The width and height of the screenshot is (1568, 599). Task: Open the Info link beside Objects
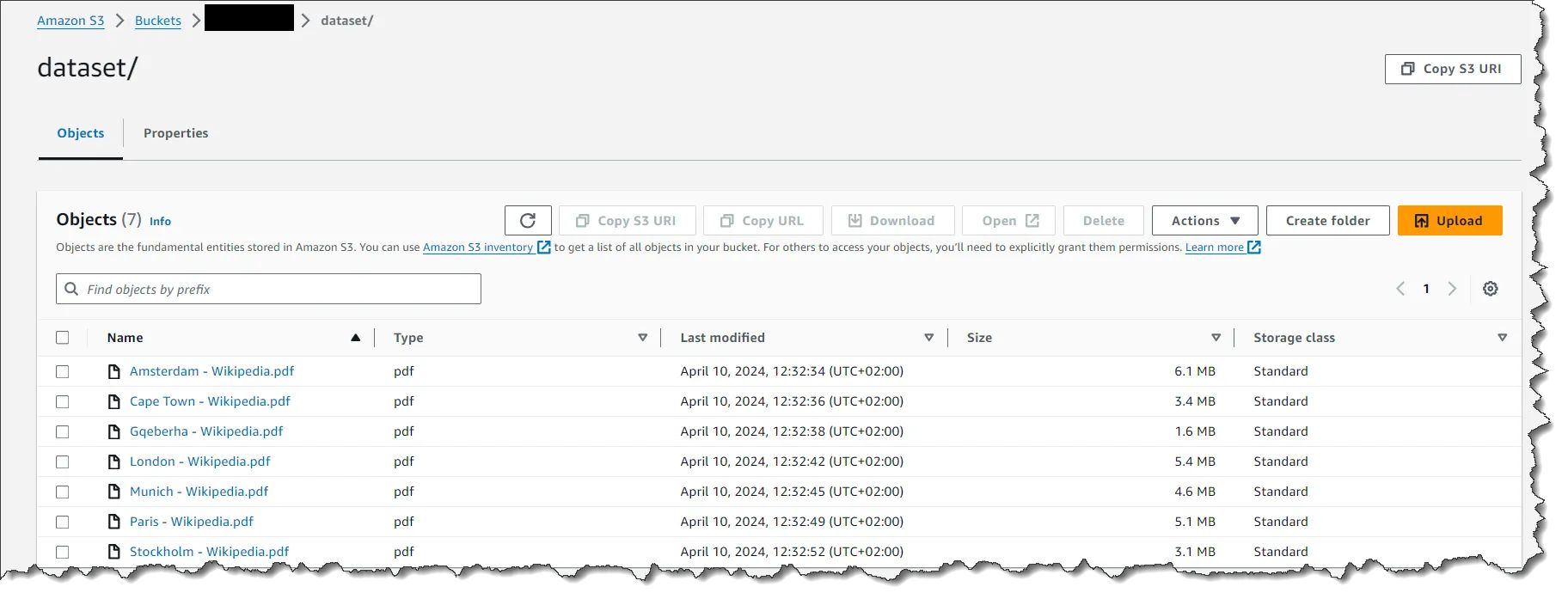[160, 222]
